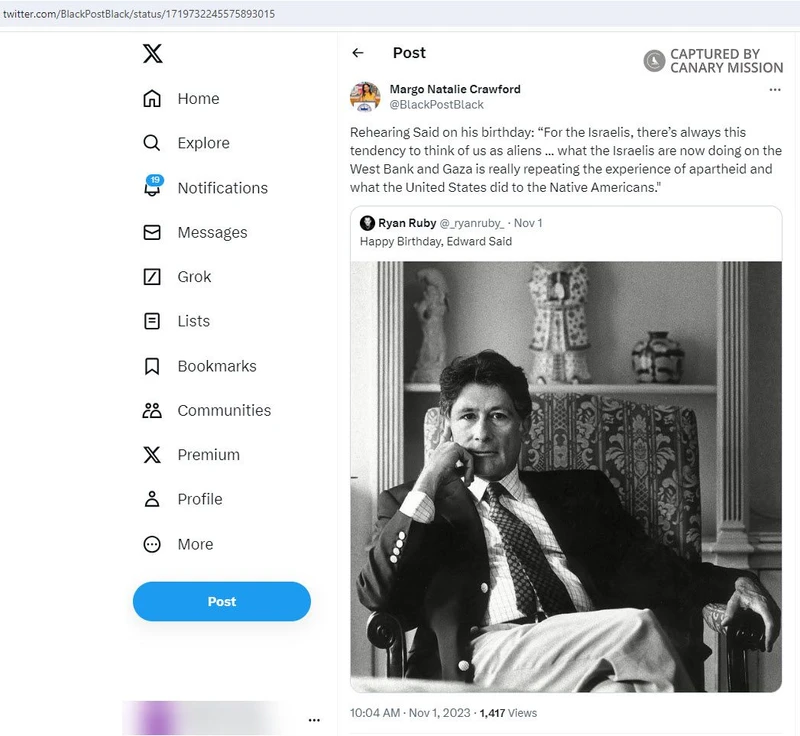Click the Lists icon in sidebar
The width and height of the screenshot is (800, 736).
click(152, 321)
